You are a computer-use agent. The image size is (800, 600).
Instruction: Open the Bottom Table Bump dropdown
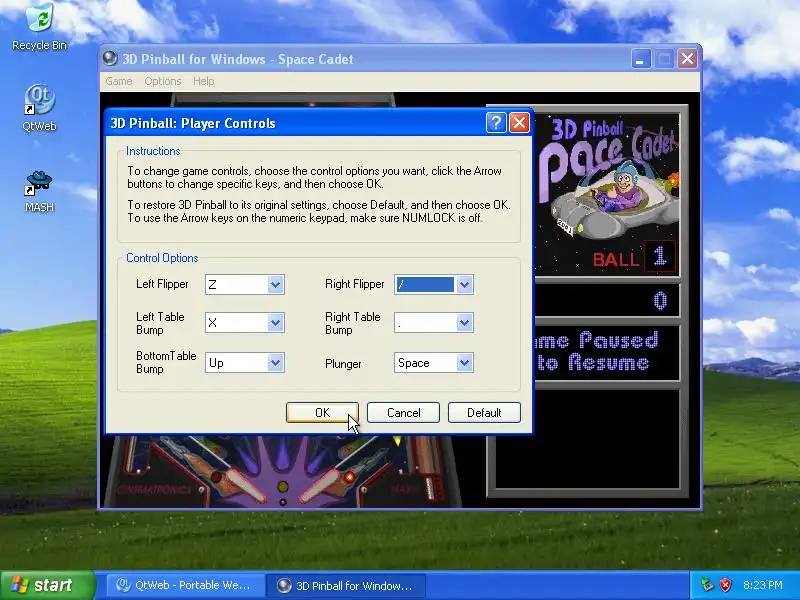tap(275, 363)
